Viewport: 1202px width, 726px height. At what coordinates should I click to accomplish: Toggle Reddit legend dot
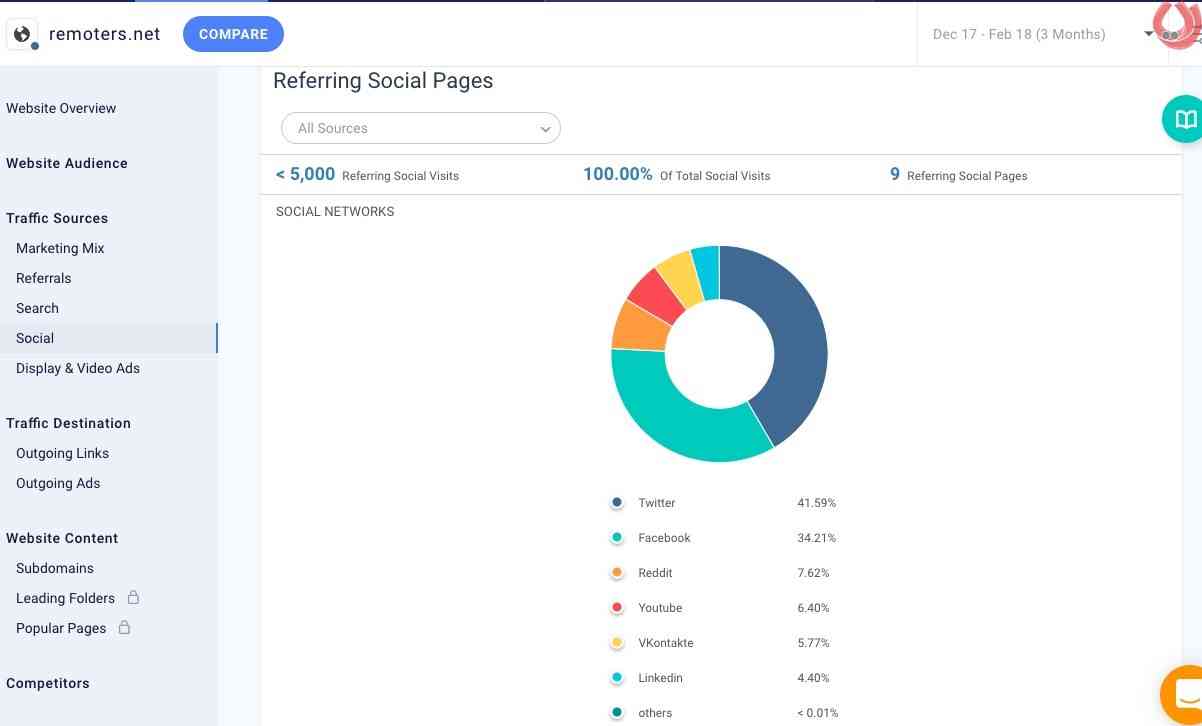pos(617,573)
